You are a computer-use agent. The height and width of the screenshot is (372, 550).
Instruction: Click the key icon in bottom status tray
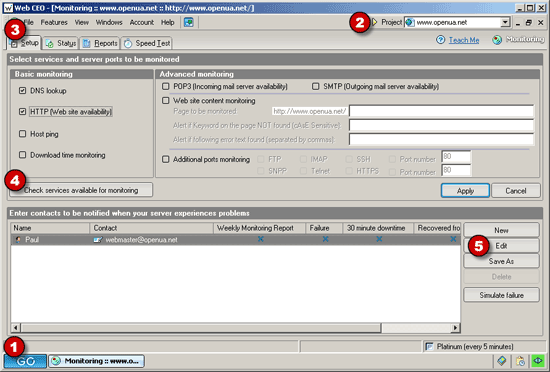pos(502,360)
